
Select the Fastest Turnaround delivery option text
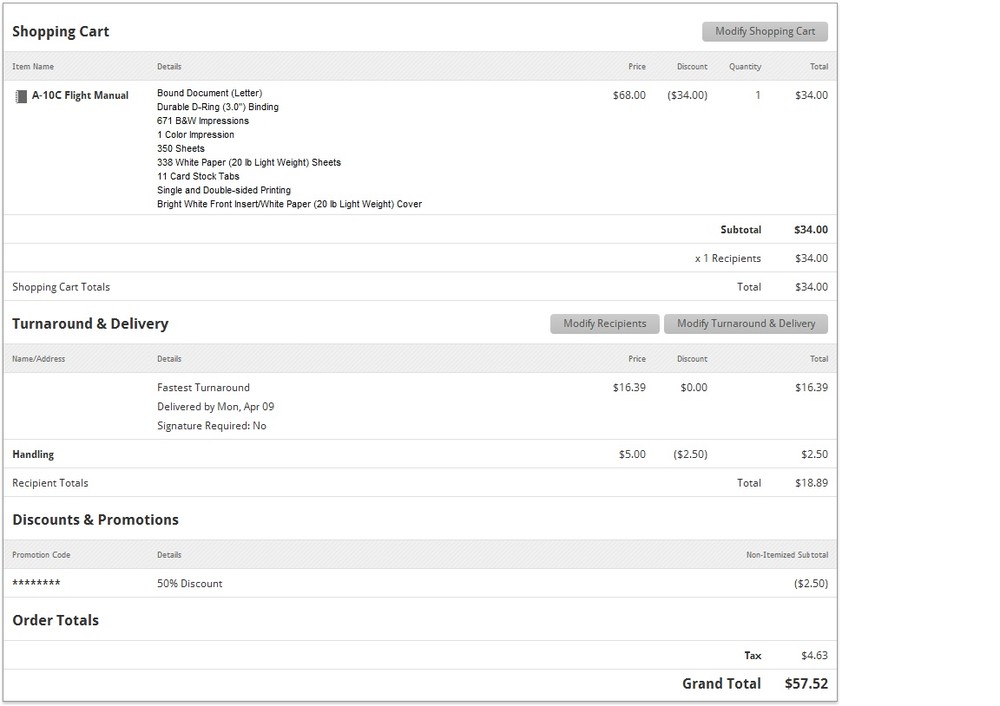point(203,388)
